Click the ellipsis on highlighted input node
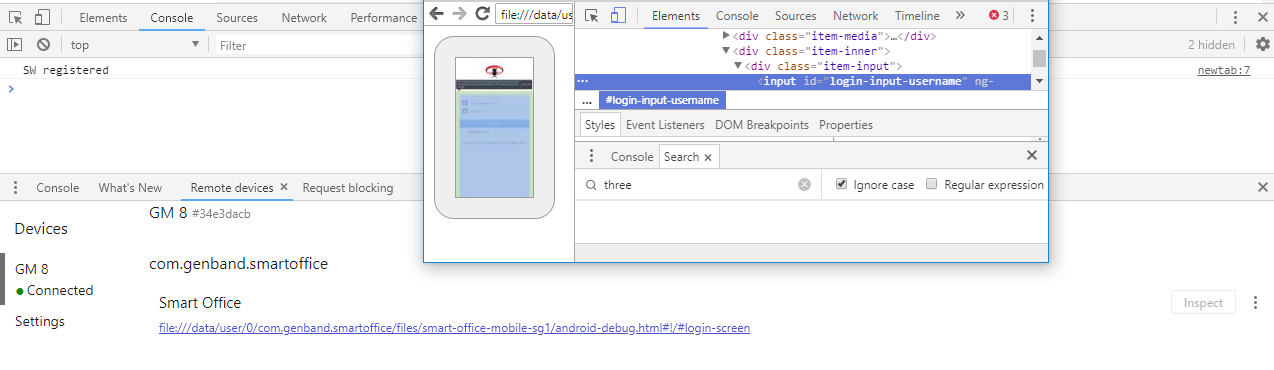This screenshot has width=1274, height=370. tap(583, 81)
